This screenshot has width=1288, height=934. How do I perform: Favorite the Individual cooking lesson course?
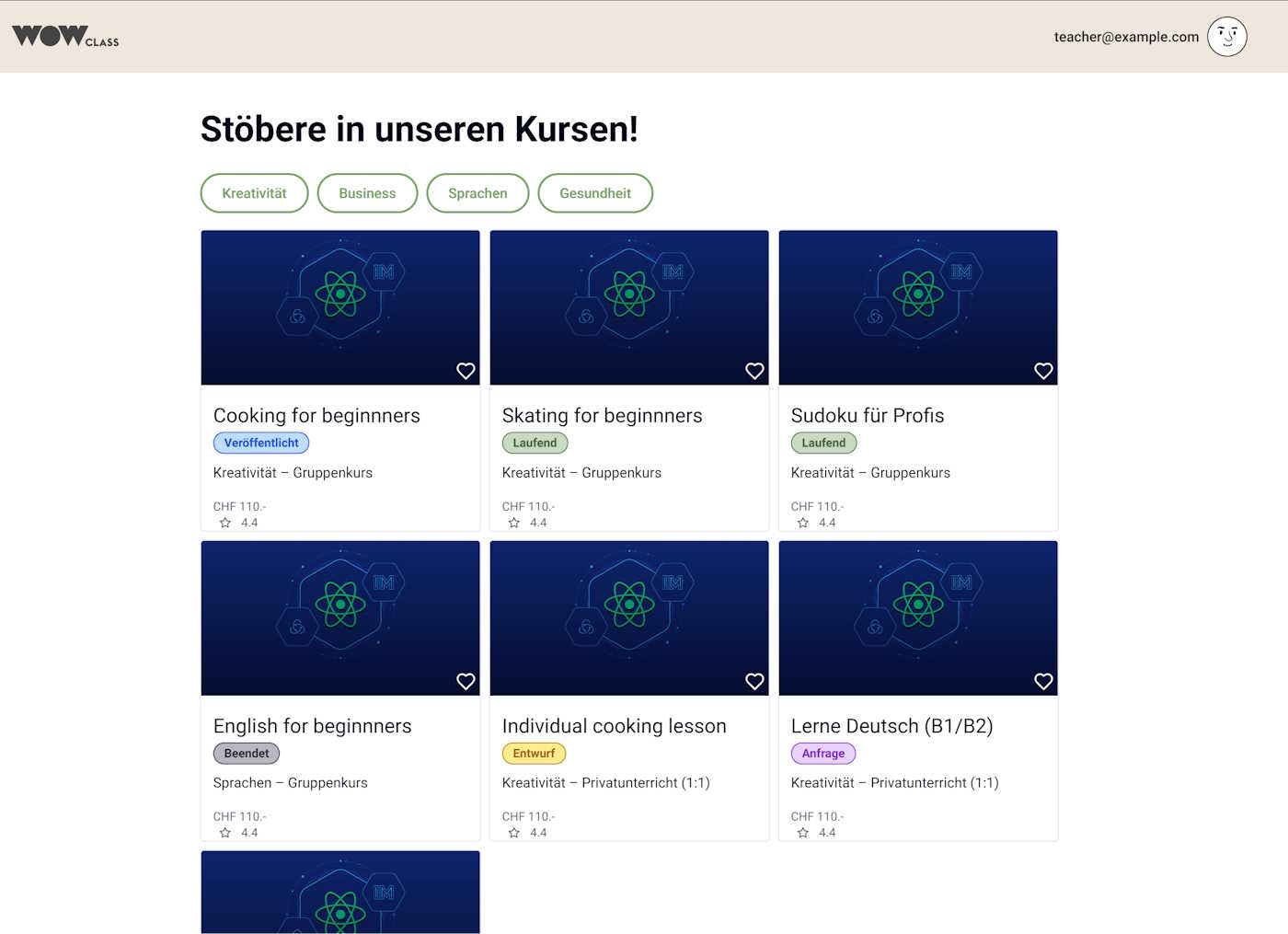point(754,681)
